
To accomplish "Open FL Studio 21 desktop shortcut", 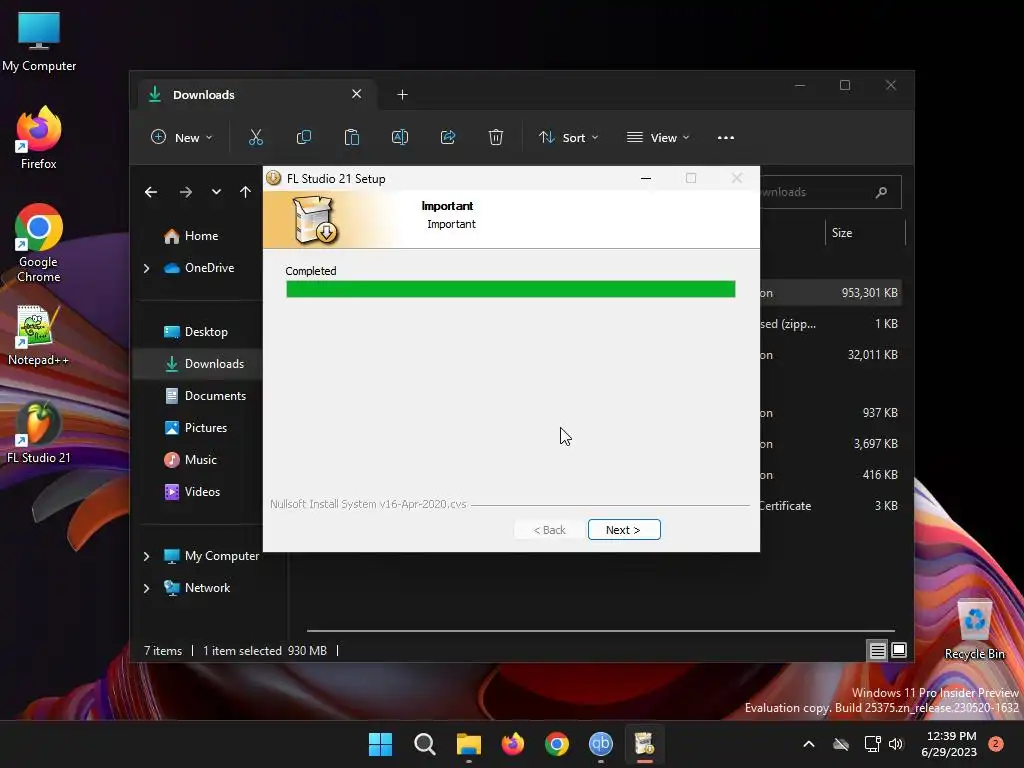I will (39, 433).
